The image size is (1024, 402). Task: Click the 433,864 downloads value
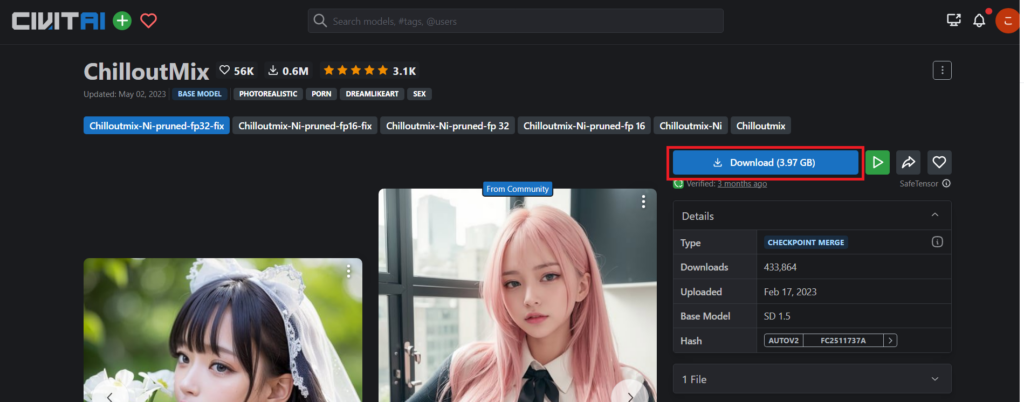click(780, 268)
